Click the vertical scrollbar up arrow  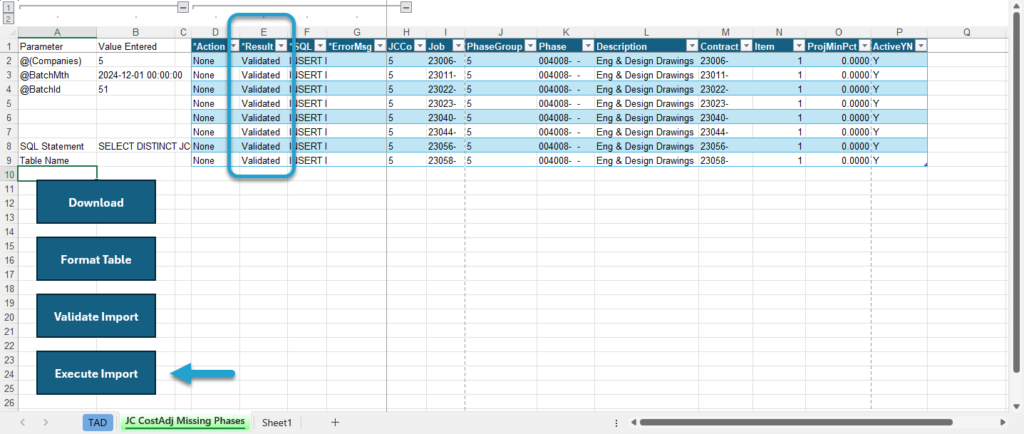click(x=1016, y=5)
